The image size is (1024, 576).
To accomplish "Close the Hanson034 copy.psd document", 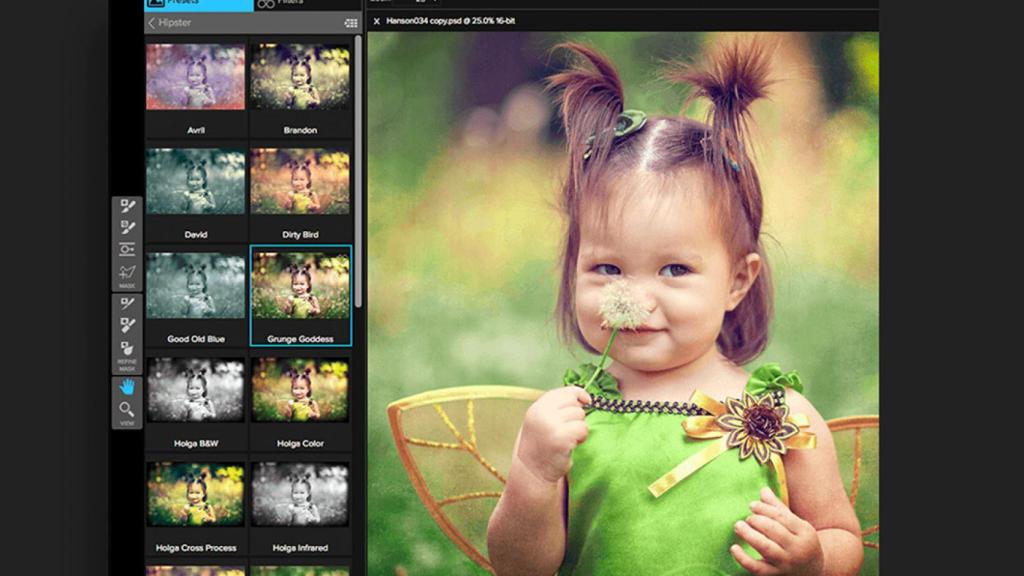I will pos(377,21).
